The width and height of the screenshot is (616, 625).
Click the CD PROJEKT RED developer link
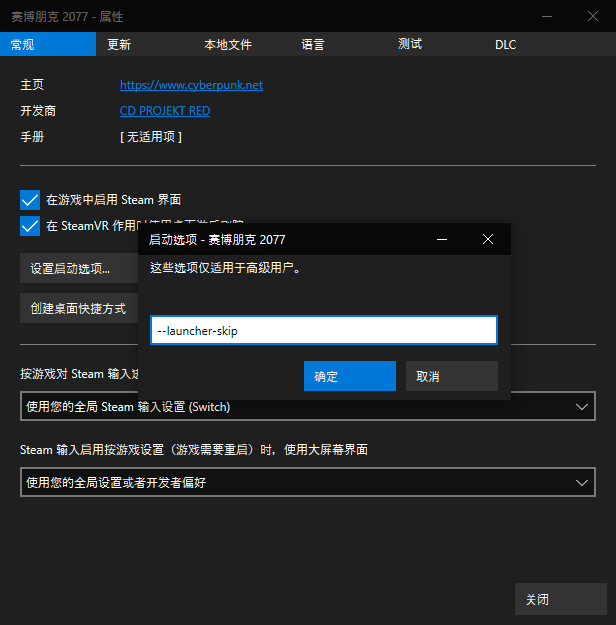pyautogui.click(x=165, y=111)
